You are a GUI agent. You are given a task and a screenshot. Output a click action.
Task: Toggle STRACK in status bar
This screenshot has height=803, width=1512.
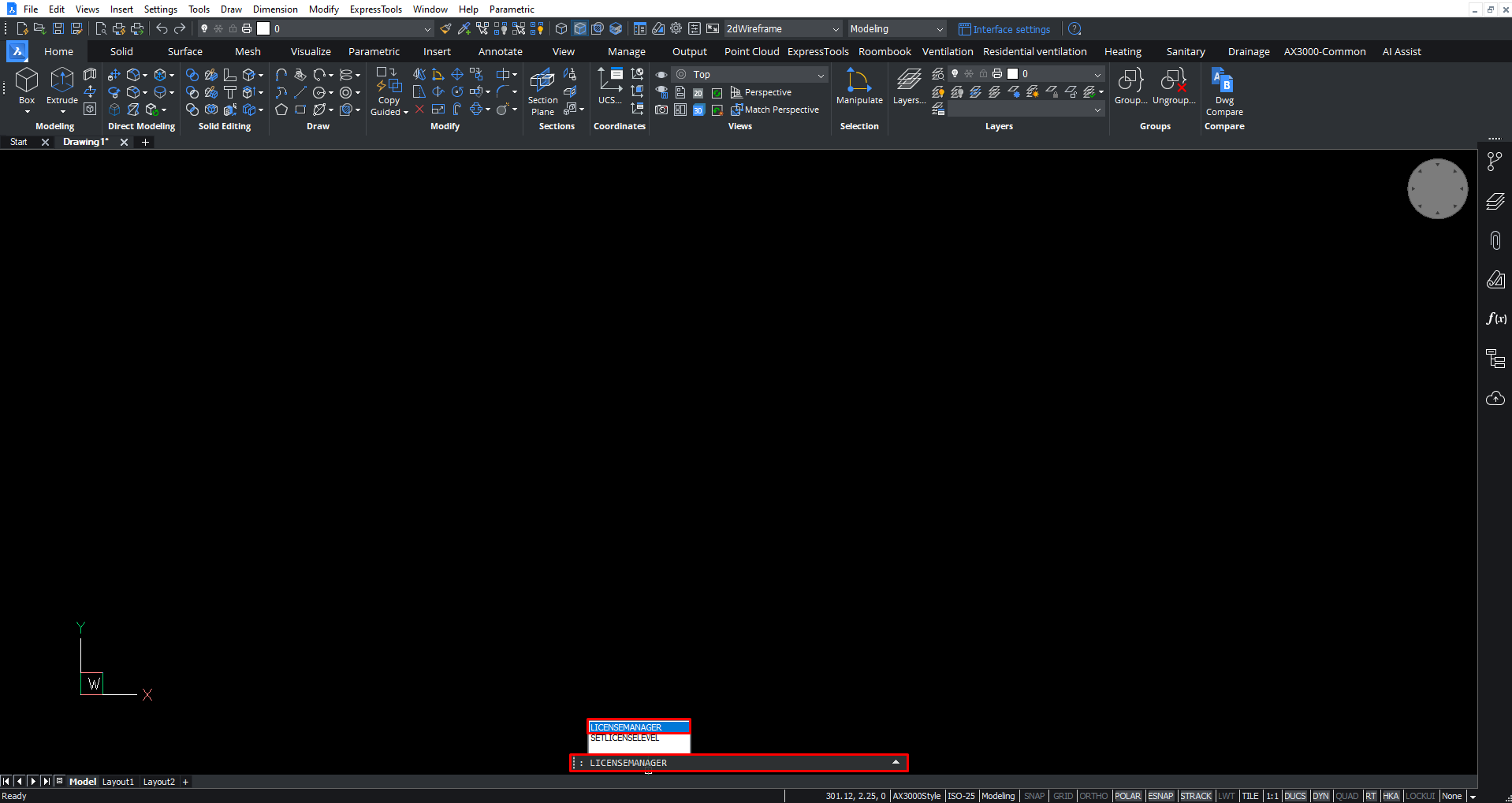click(x=1195, y=796)
